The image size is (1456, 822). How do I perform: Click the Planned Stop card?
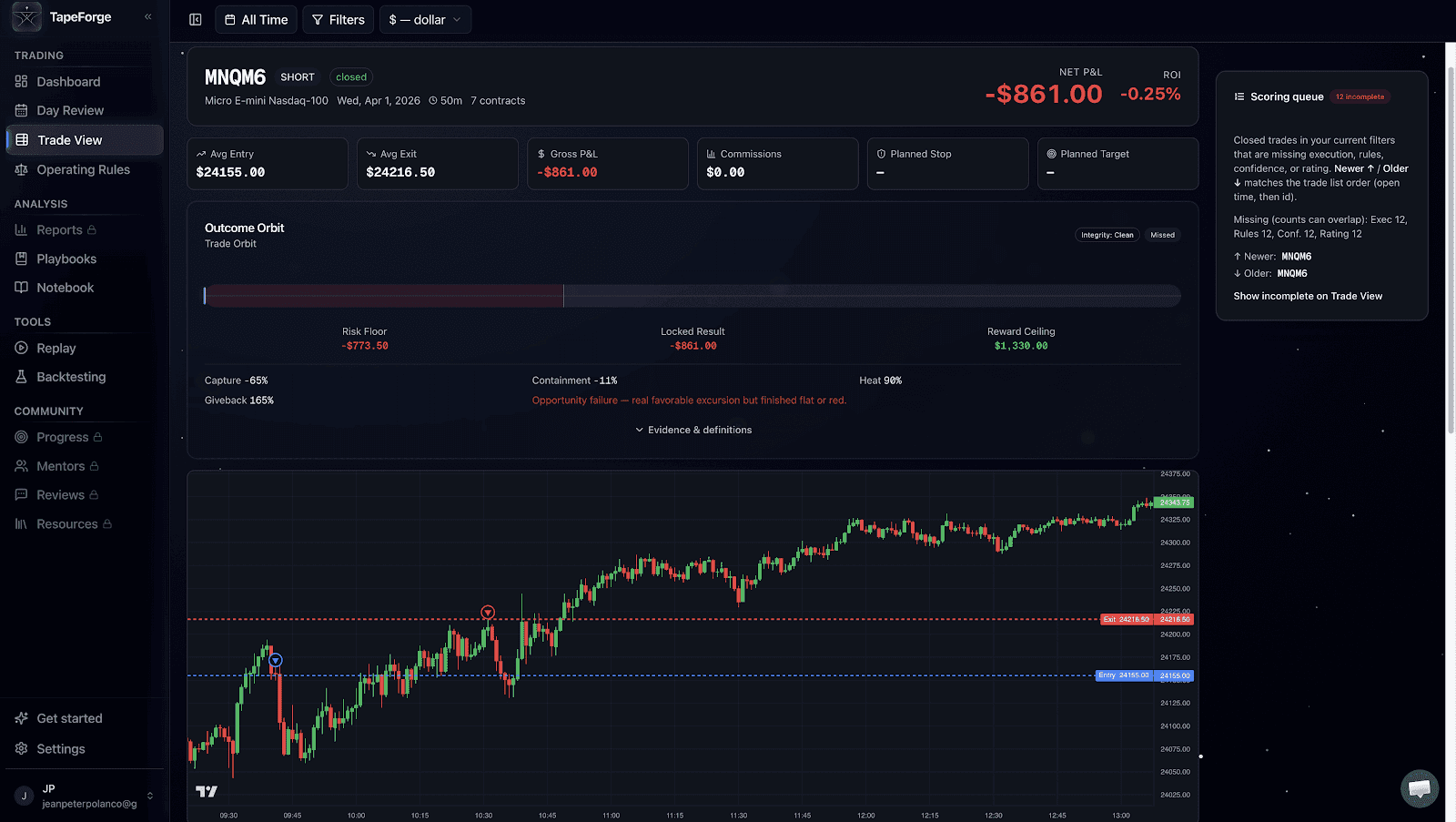tap(948, 164)
